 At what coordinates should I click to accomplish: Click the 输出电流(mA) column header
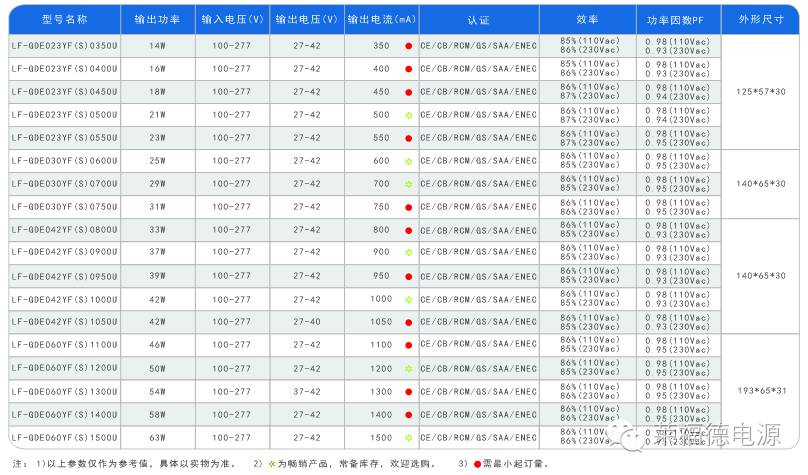point(381,20)
